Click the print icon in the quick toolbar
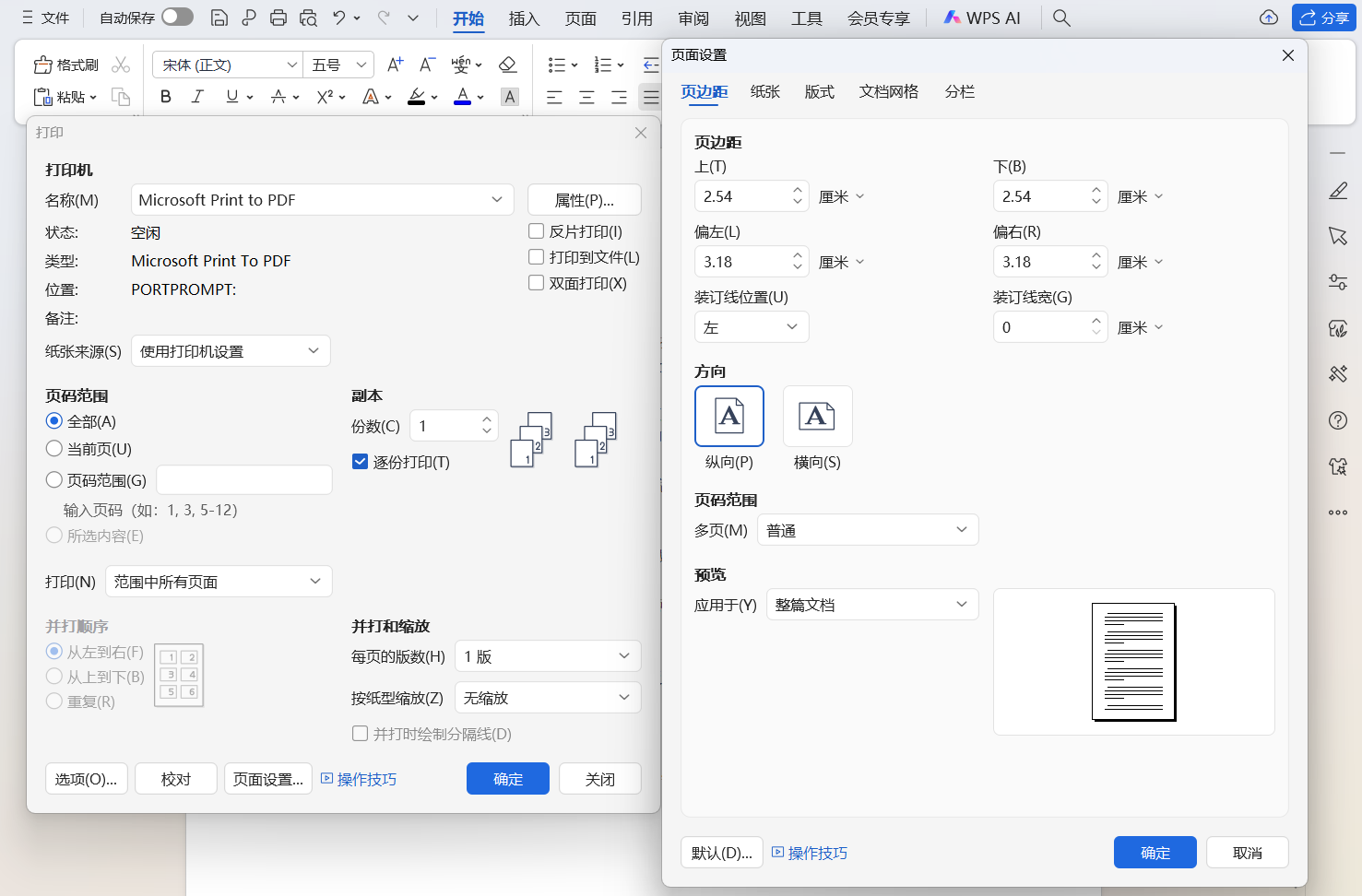 coord(278,18)
